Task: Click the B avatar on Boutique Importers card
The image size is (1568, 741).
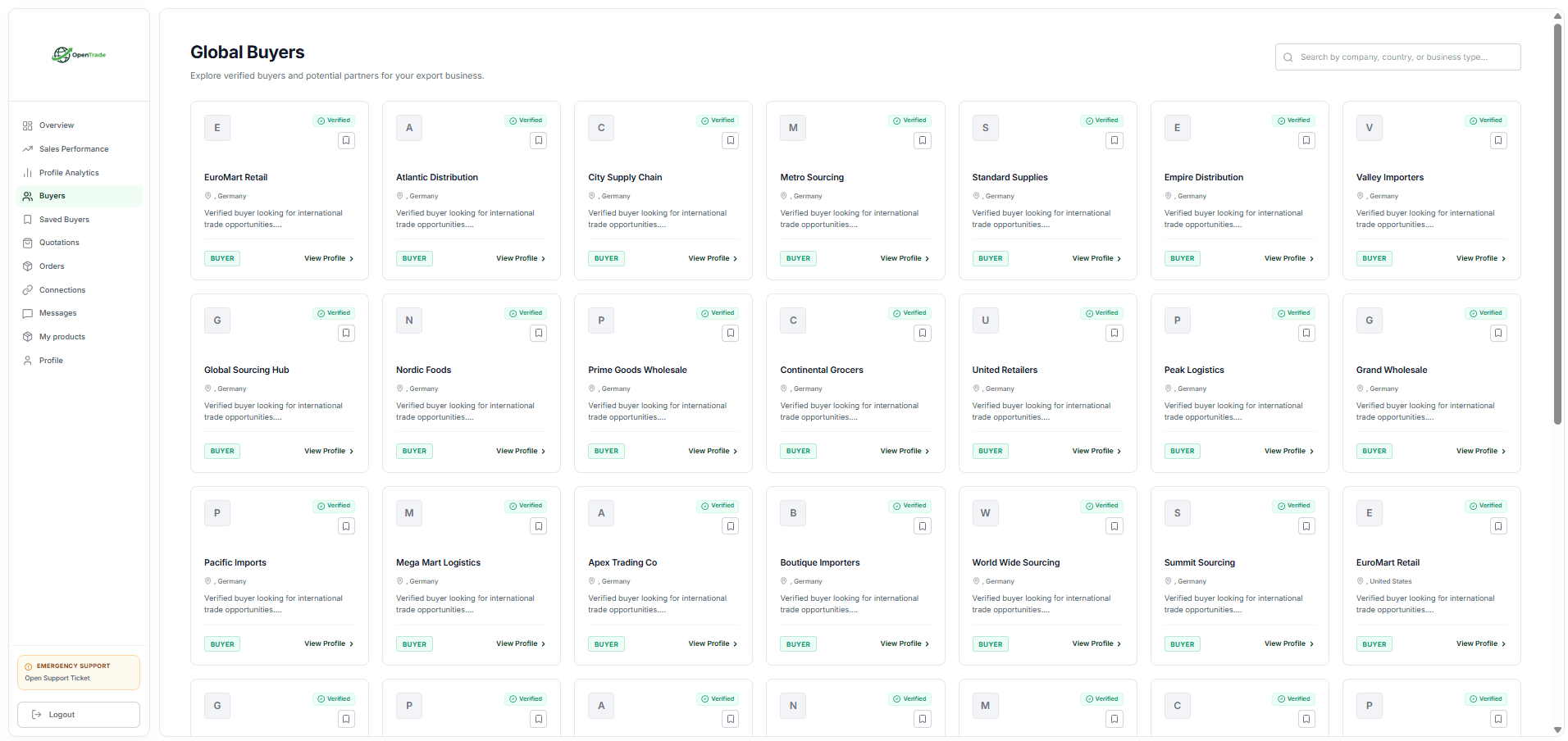Action: click(793, 513)
